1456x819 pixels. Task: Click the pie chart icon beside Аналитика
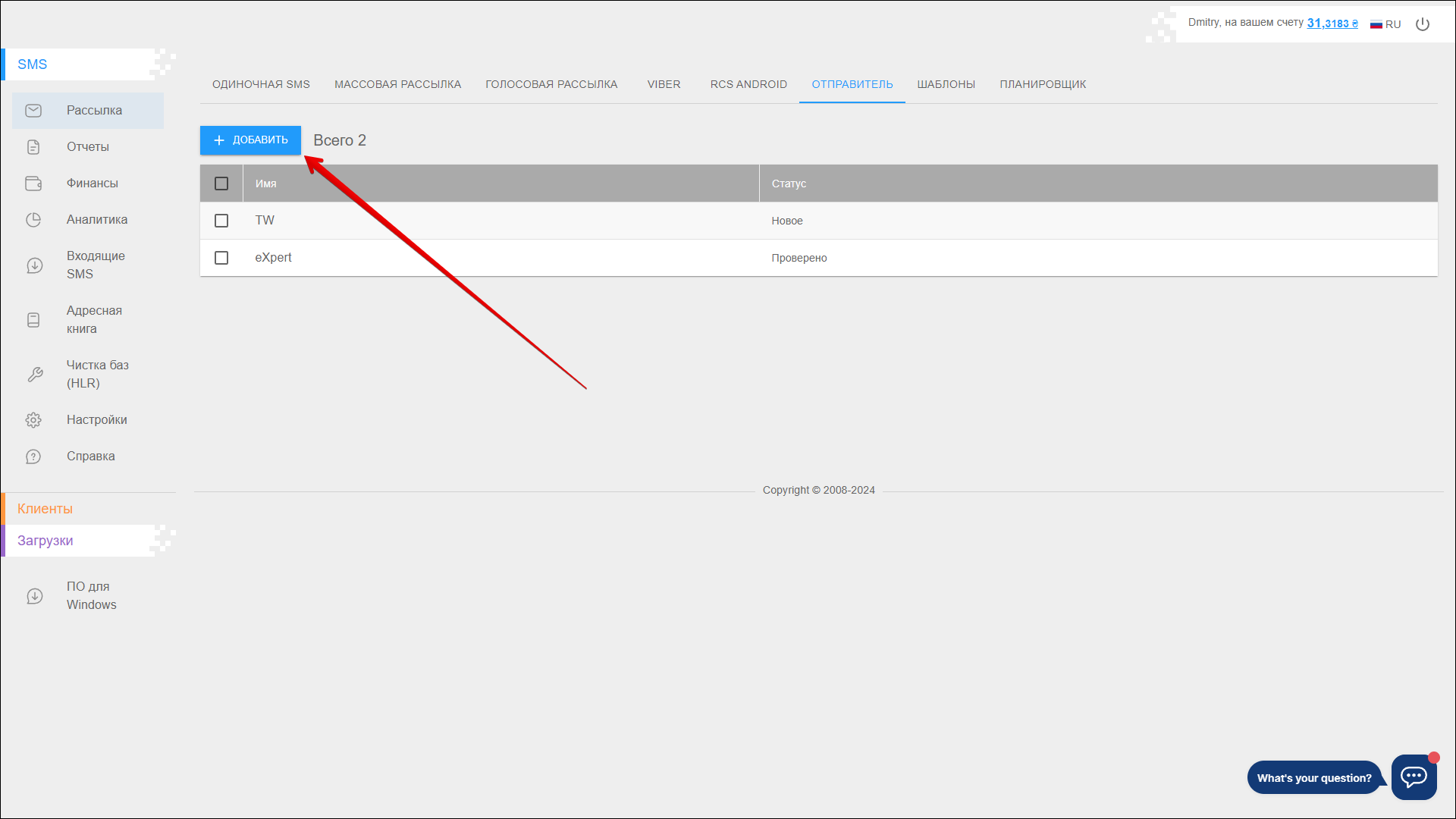[x=33, y=220]
